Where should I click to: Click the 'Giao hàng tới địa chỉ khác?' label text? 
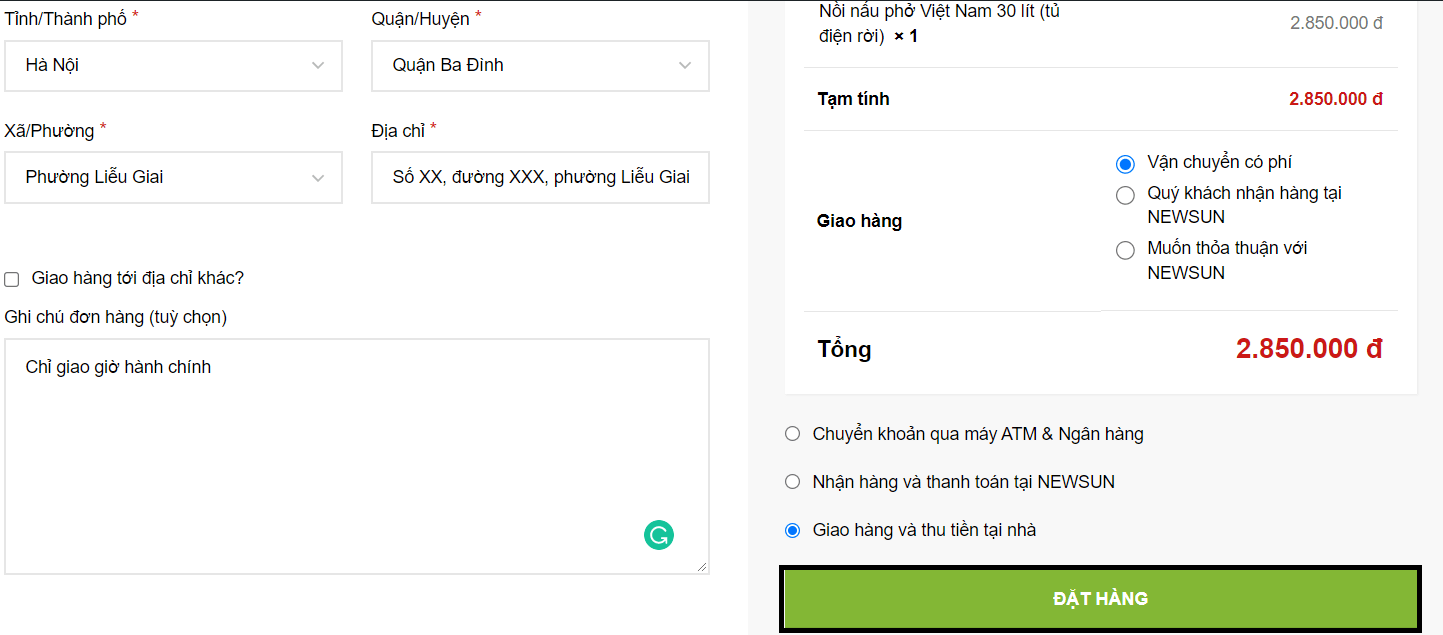click(138, 278)
